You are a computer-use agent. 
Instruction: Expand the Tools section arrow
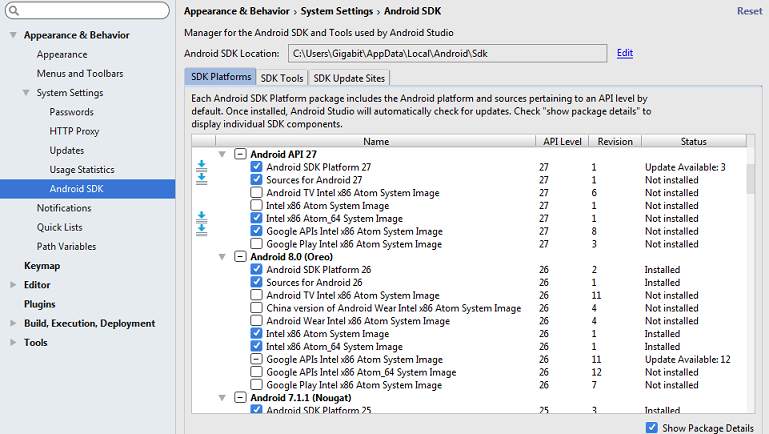[13, 342]
